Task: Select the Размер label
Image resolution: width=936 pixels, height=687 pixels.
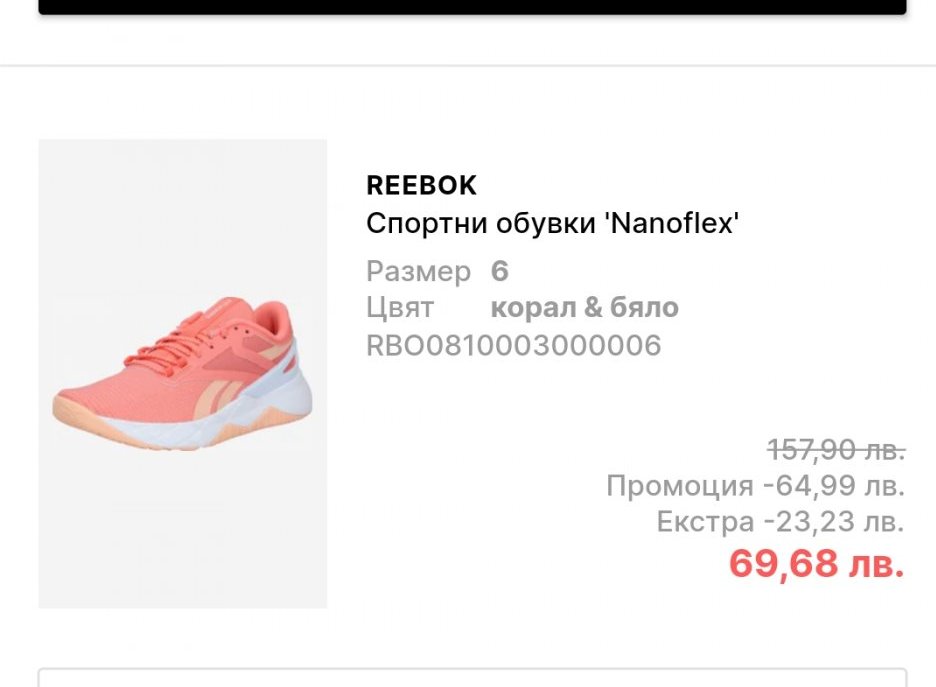Action: pos(418,271)
